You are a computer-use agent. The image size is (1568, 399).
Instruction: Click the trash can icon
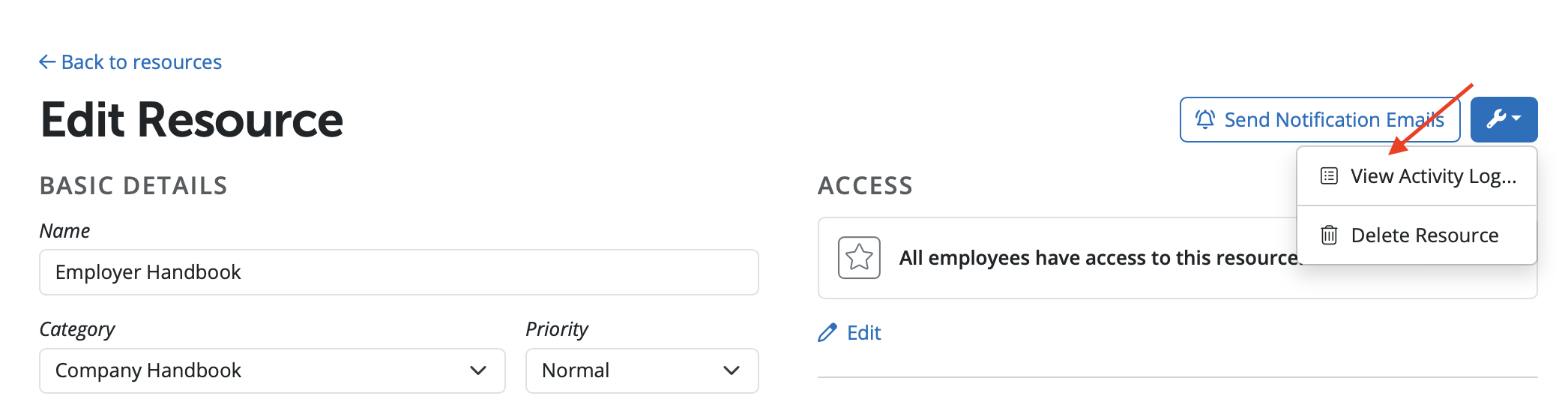tap(1329, 235)
